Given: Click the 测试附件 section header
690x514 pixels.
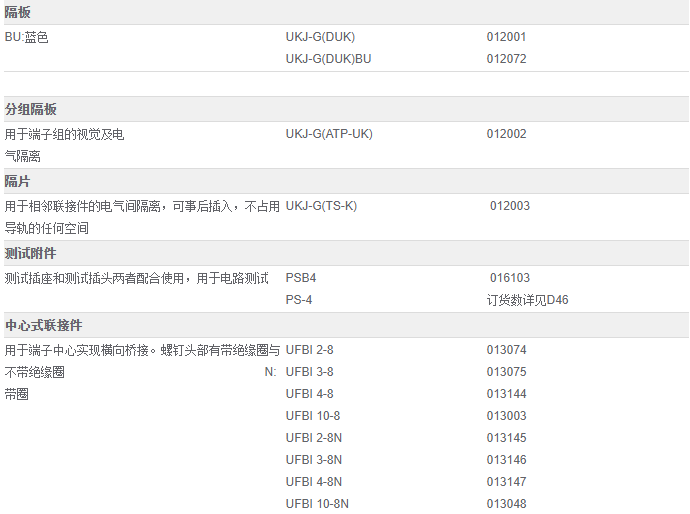Looking at the screenshot, I should pos(31,253).
